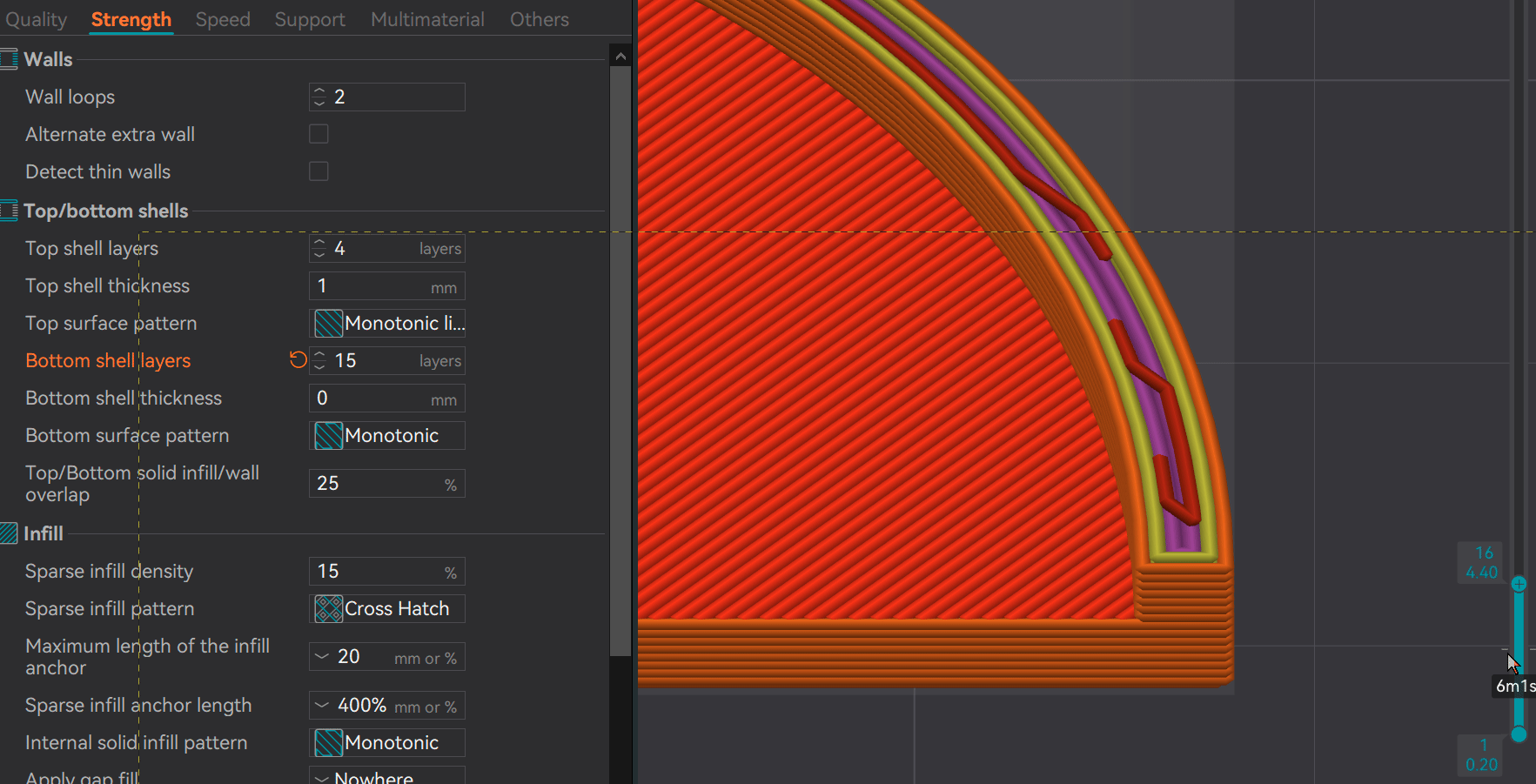Switch to the Multimaterial tab
This screenshot has height=784, width=1536.
427,19
